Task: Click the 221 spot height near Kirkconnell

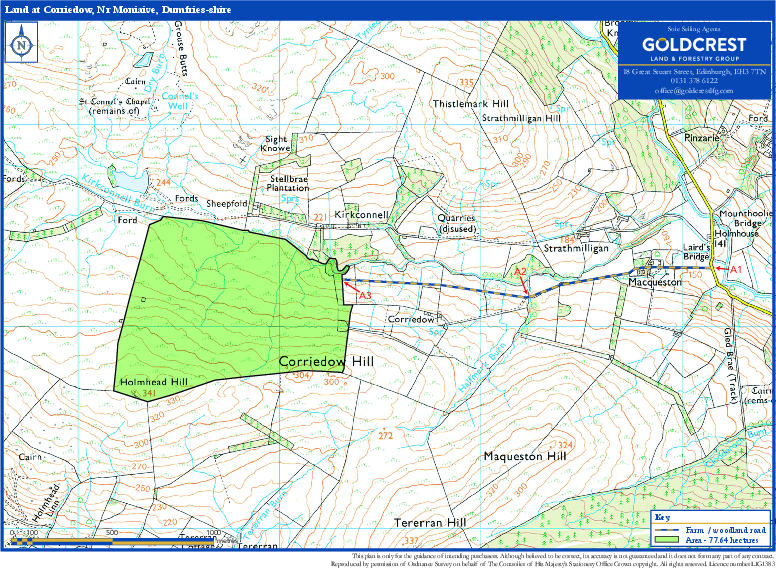Action: (x=322, y=217)
